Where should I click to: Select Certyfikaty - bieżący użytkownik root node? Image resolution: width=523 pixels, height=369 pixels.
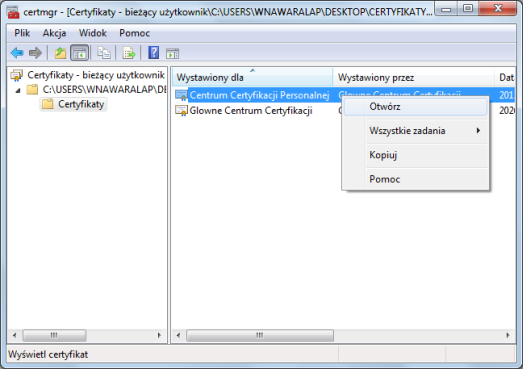pos(96,75)
